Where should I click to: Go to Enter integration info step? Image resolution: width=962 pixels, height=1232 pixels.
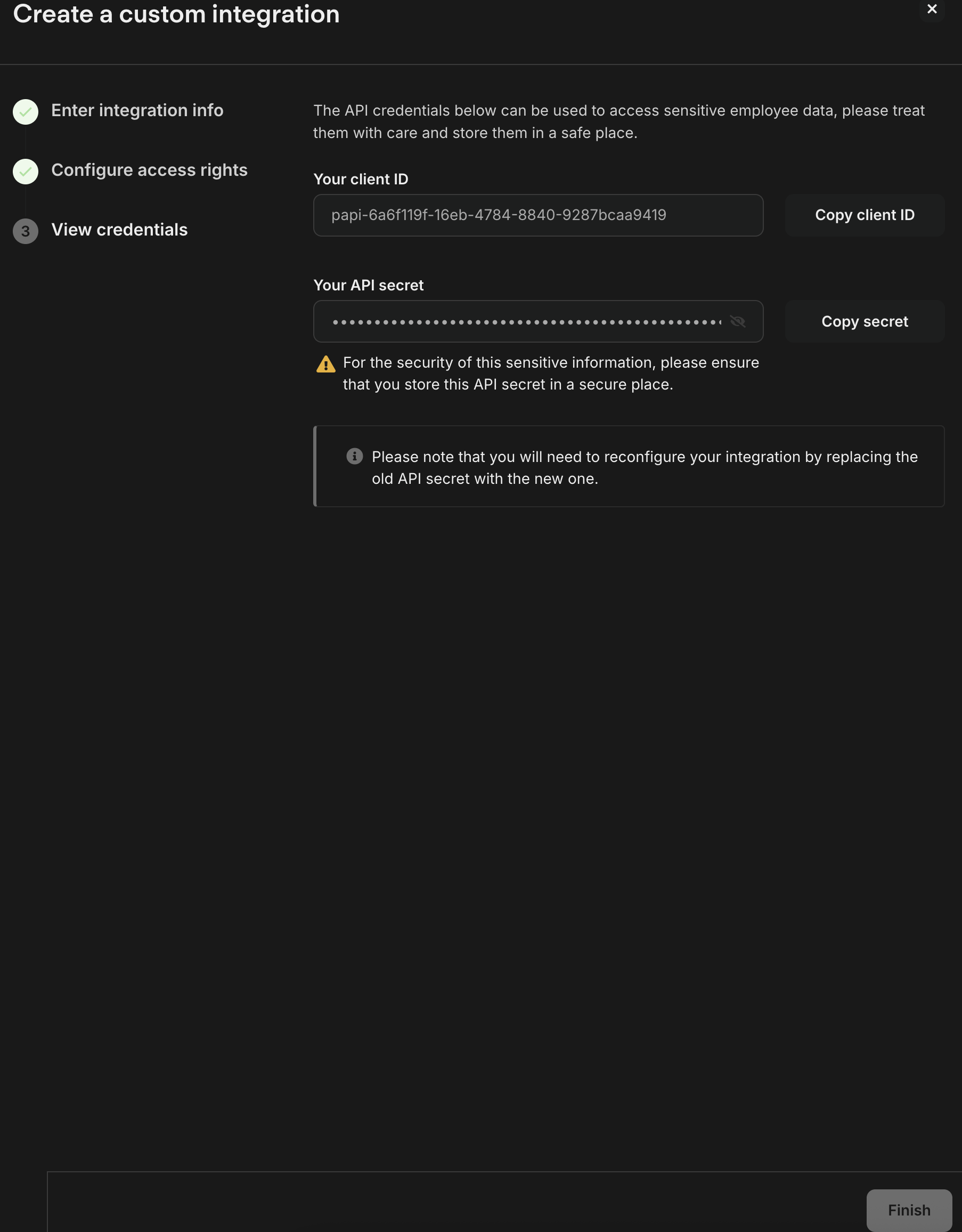click(x=137, y=110)
